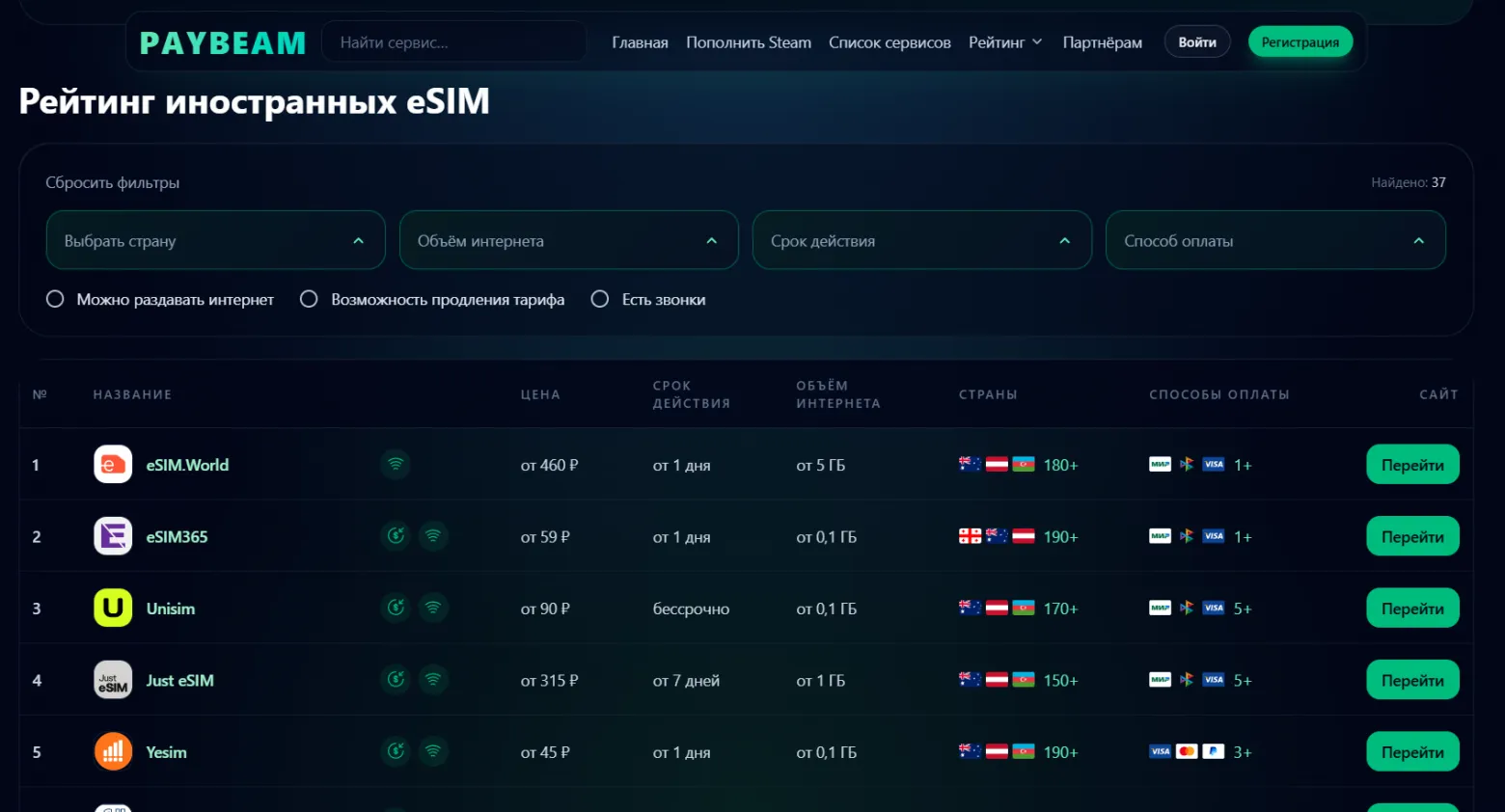Screen dimensions: 1505x812
Task: Open the eSIM365 name link
Action: (177, 536)
